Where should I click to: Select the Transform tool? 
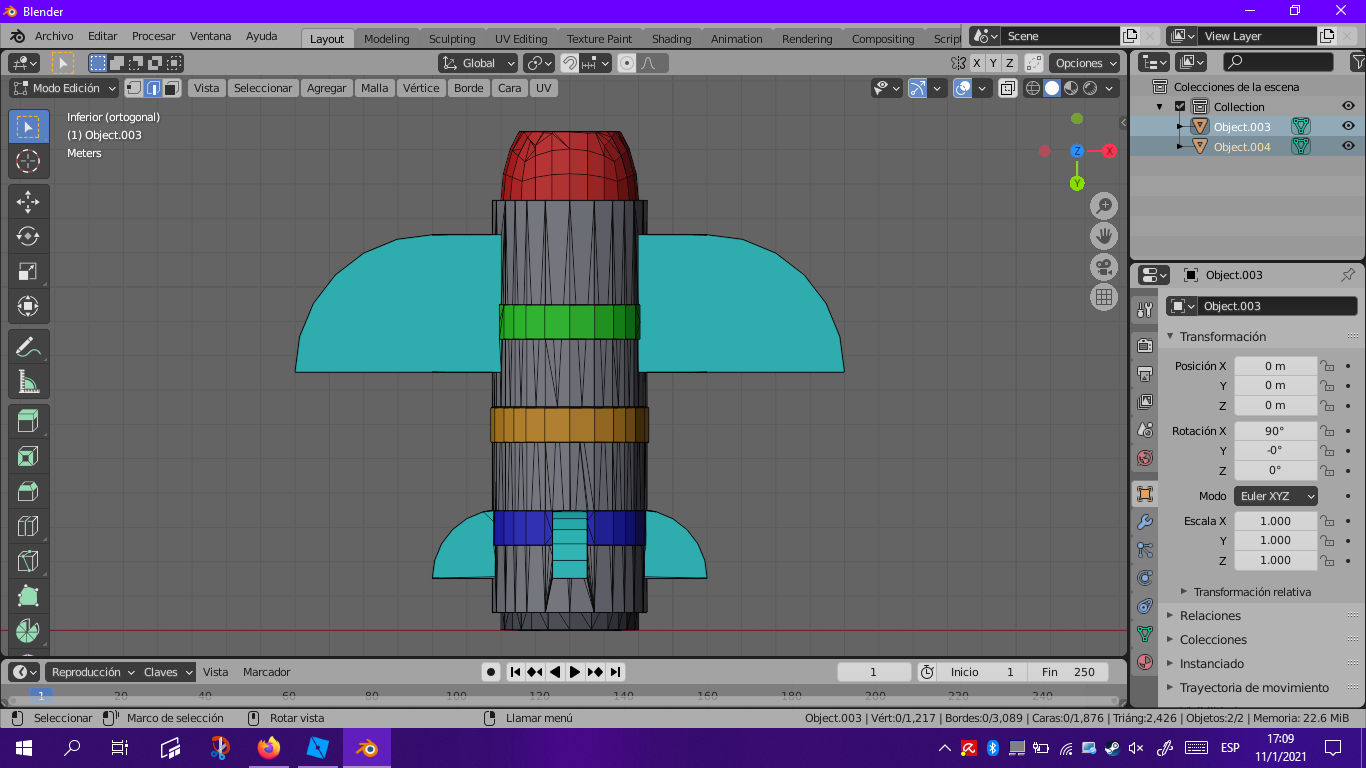click(x=28, y=306)
